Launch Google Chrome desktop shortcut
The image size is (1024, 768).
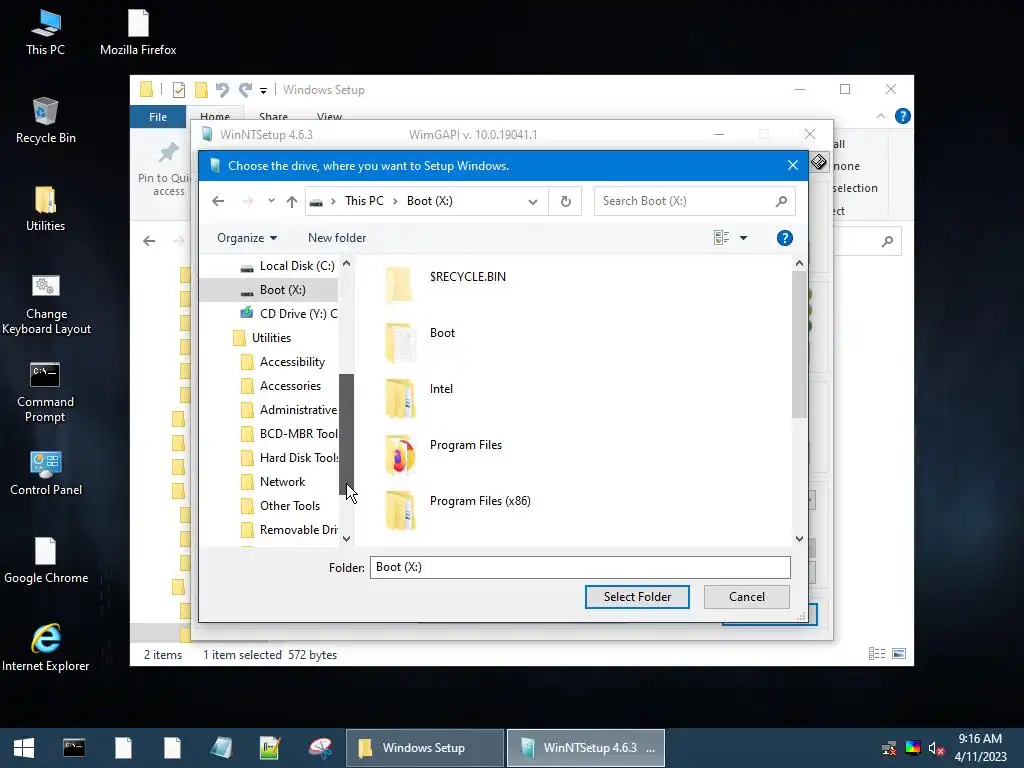46,561
